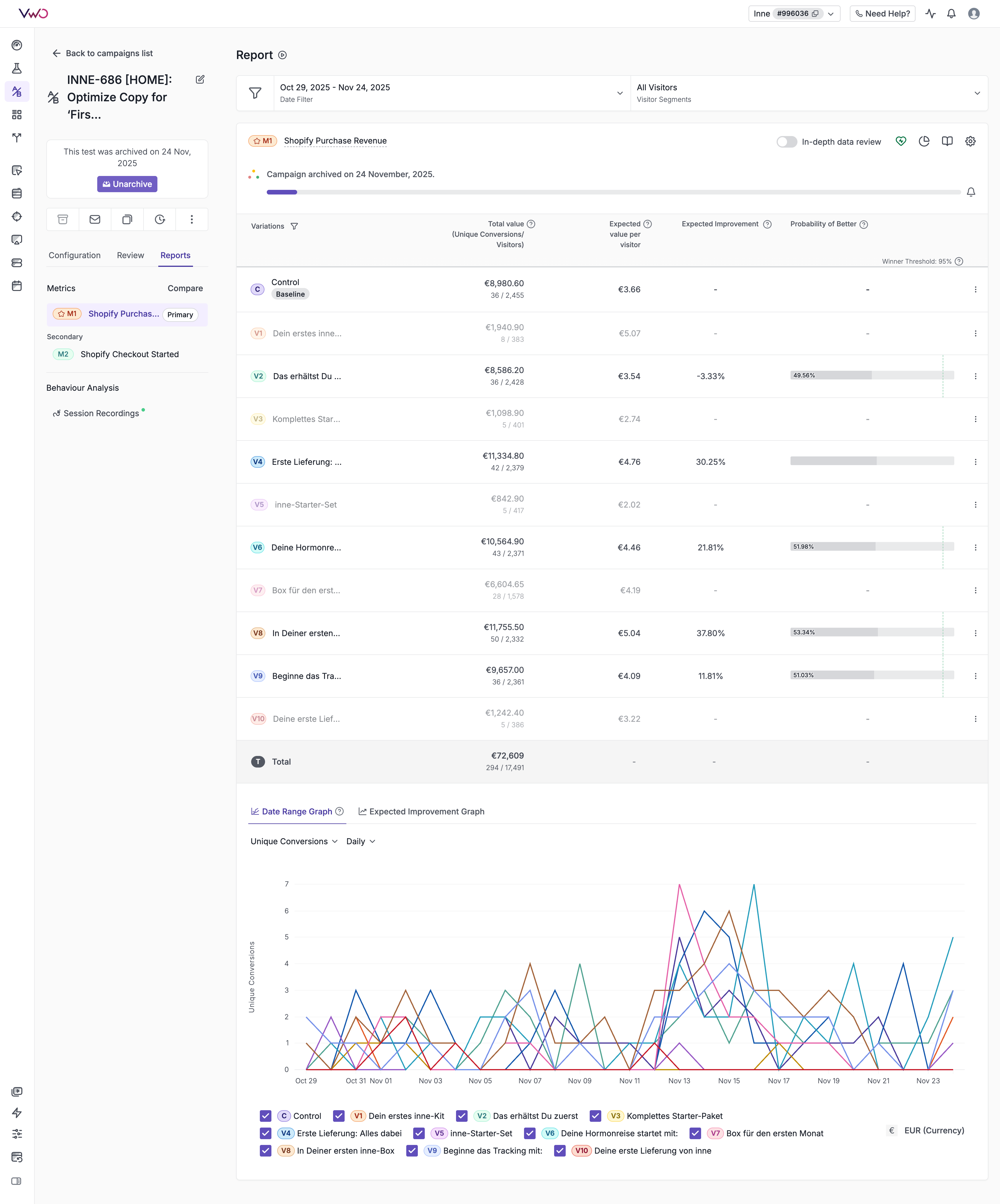Uncheck the Control legend checkbox
Viewport: 1000px width, 1204px height.
tap(265, 1116)
